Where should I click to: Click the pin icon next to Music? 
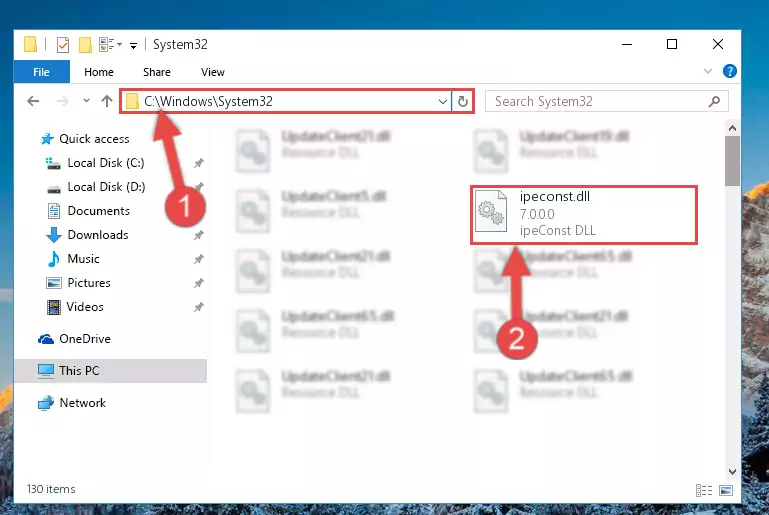198,259
